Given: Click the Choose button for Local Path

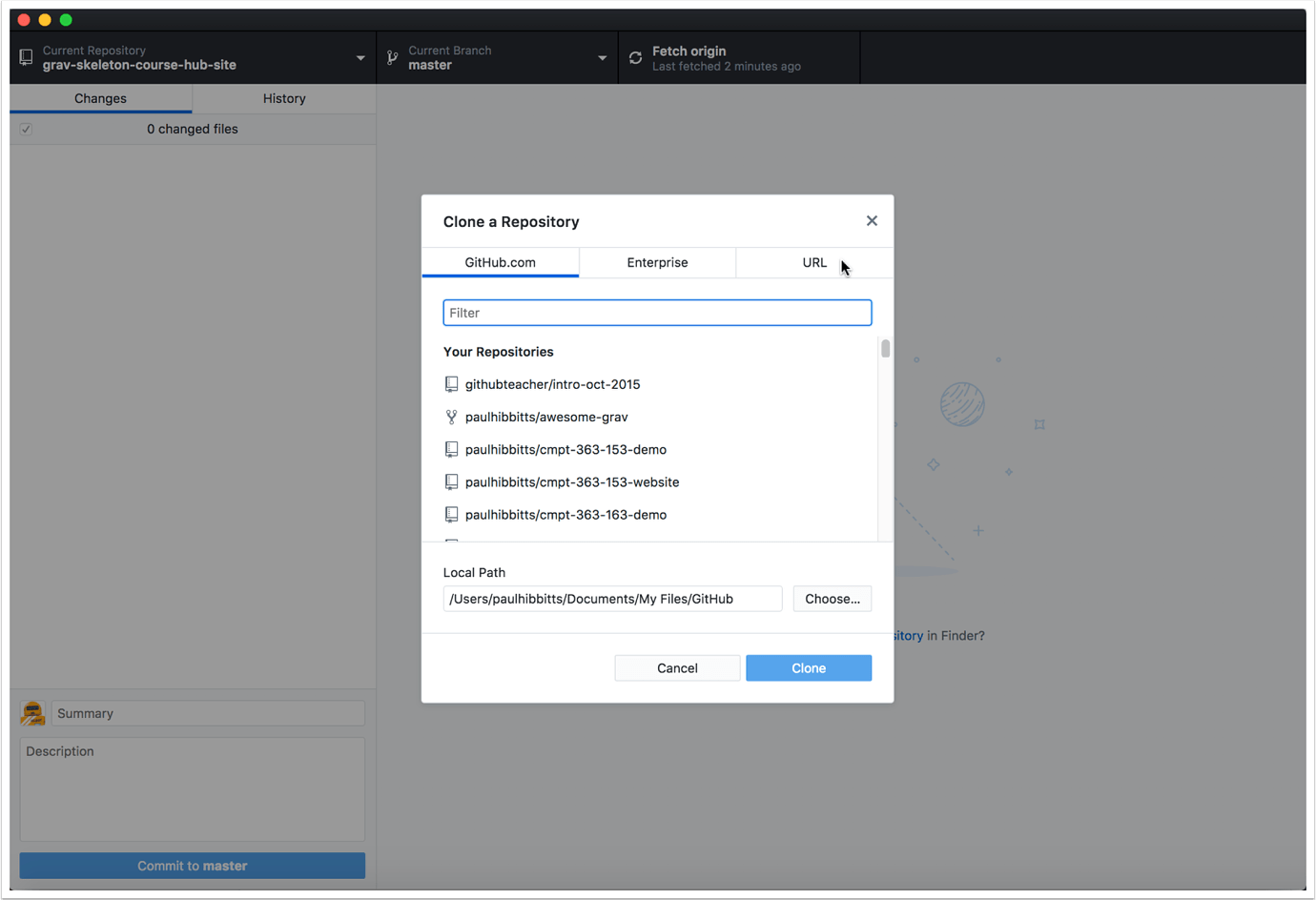Looking at the screenshot, I should point(832,598).
